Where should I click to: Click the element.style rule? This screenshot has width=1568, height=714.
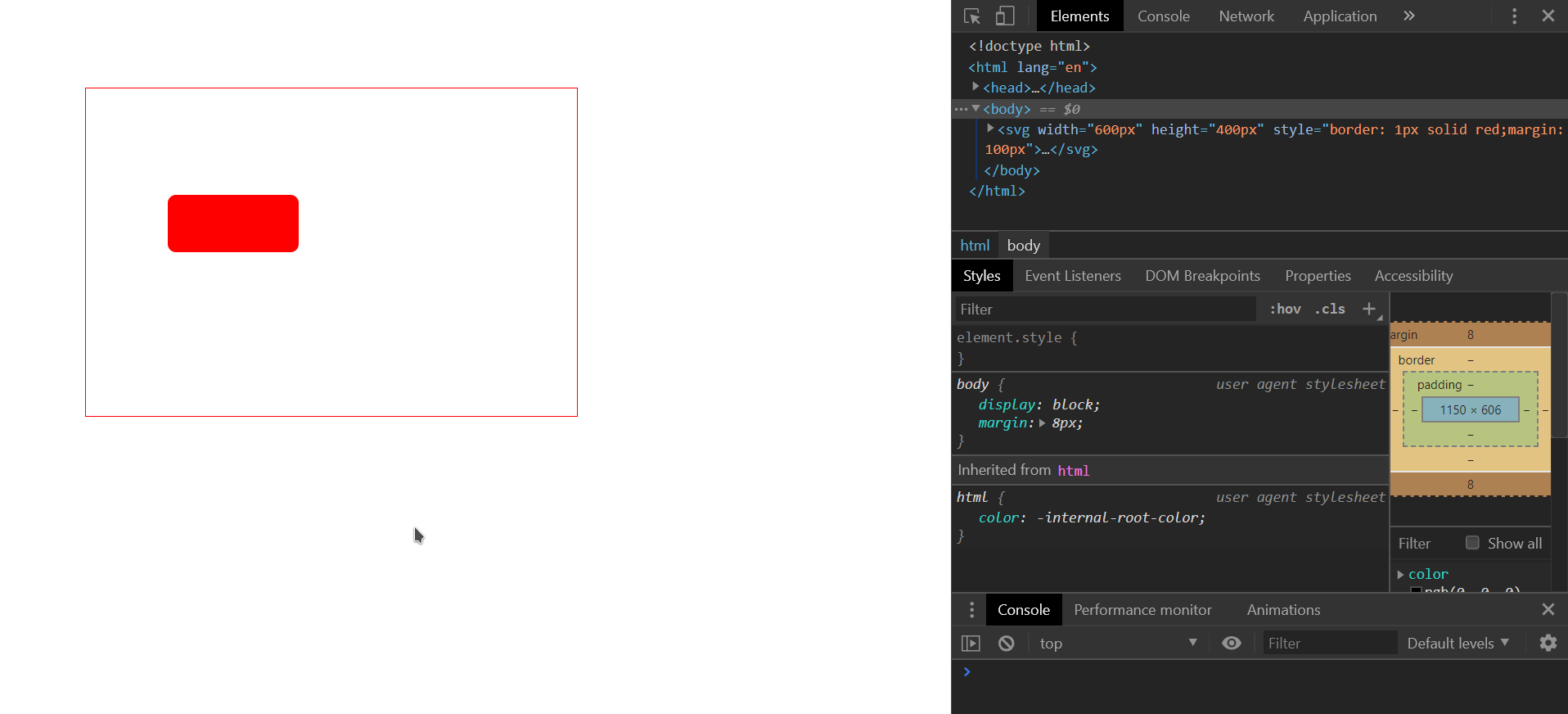tap(1016, 337)
